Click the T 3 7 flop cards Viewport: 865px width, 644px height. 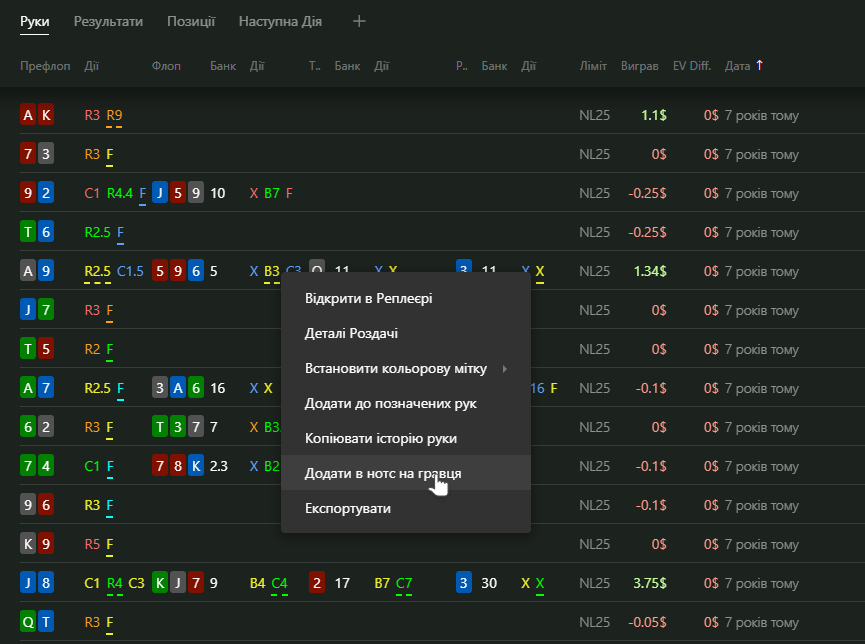(178, 427)
